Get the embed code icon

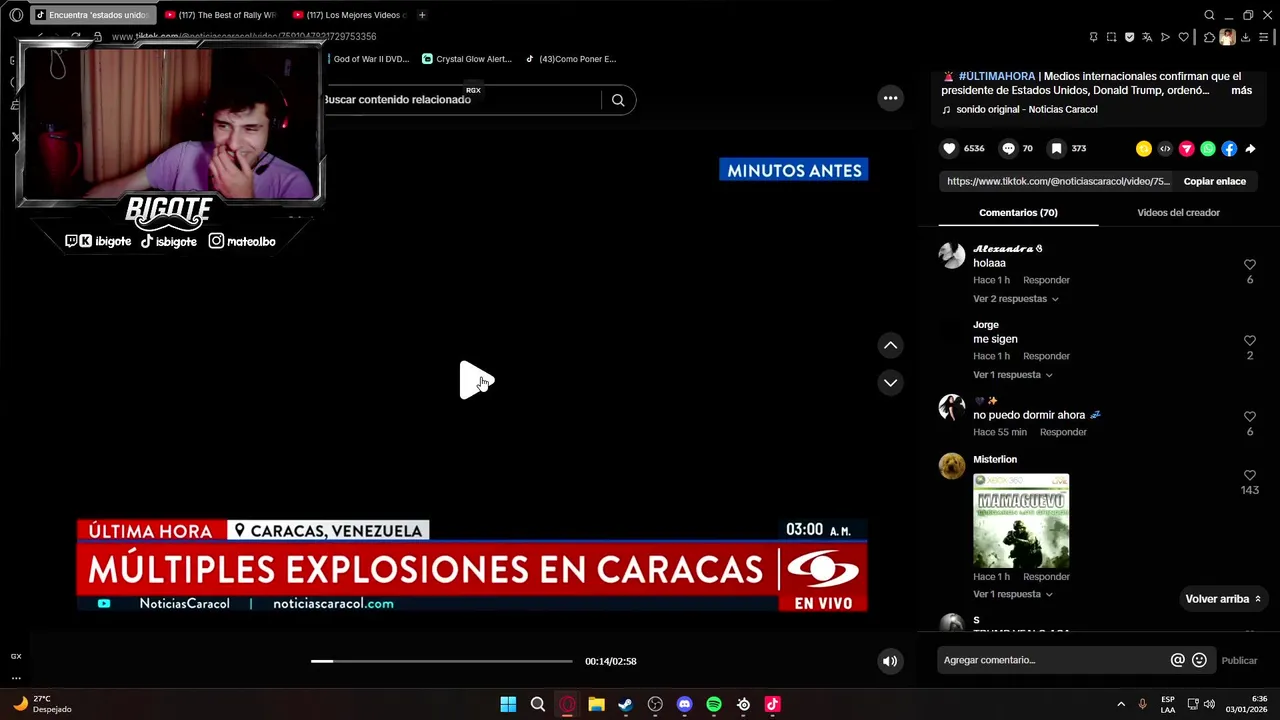(1165, 149)
